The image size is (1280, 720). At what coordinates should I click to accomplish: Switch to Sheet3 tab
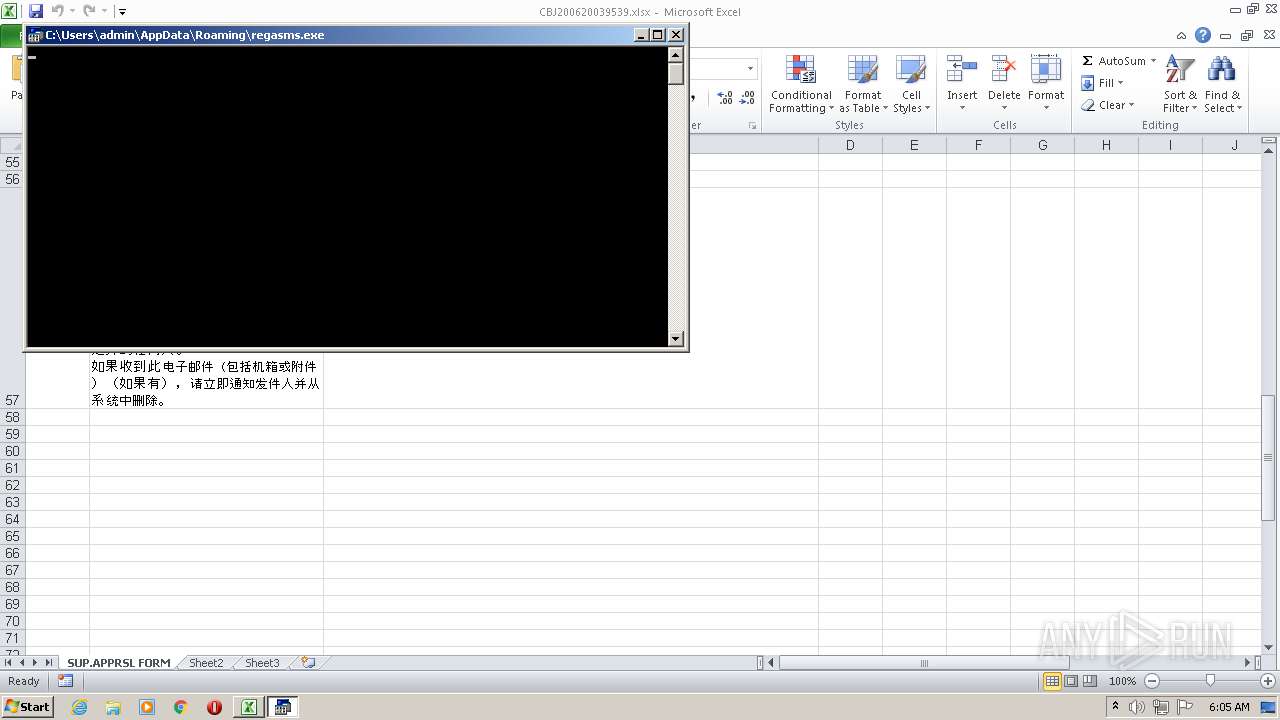point(262,662)
